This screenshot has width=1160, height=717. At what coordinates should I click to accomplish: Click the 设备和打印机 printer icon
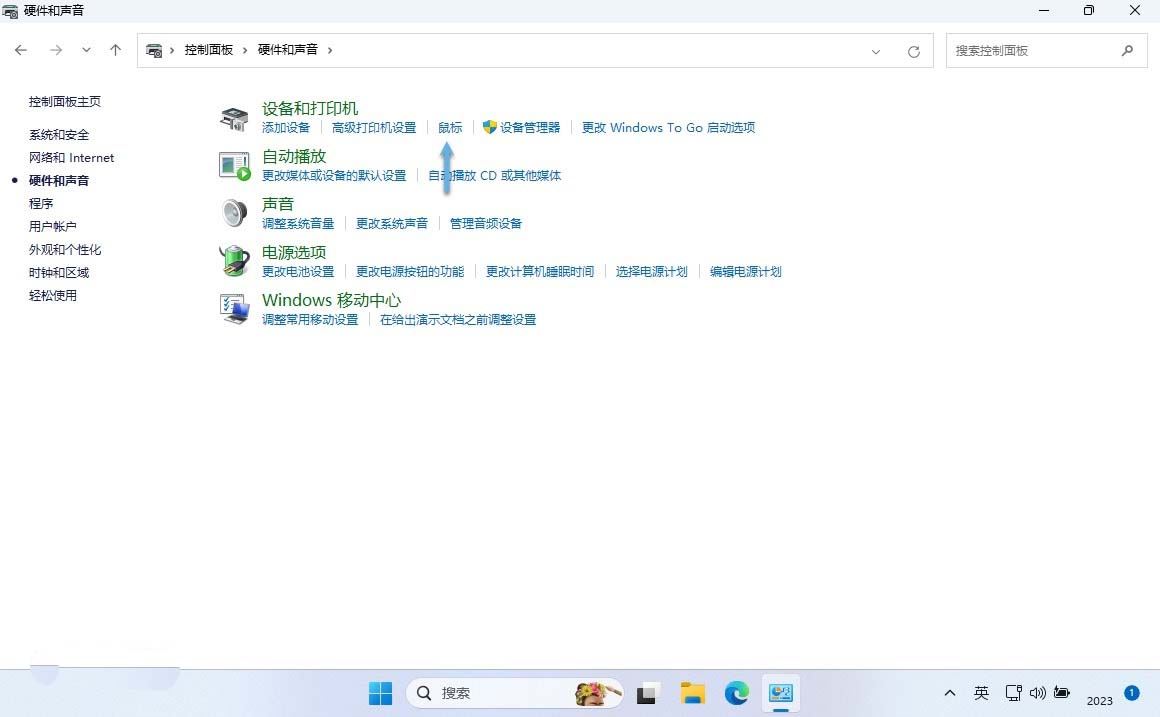point(233,117)
